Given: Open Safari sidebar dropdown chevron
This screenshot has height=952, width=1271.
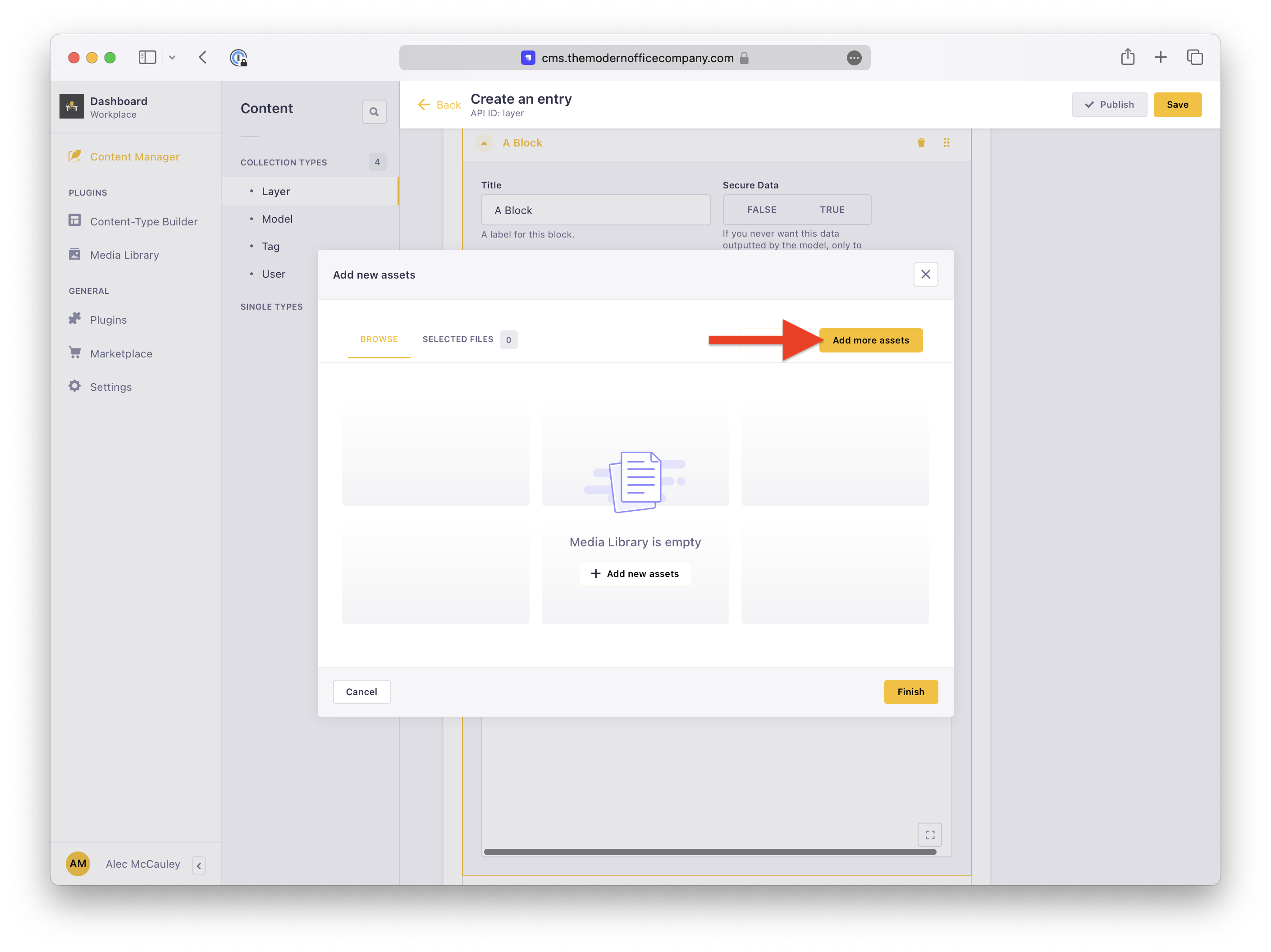Looking at the screenshot, I should [x=172, y=57].
